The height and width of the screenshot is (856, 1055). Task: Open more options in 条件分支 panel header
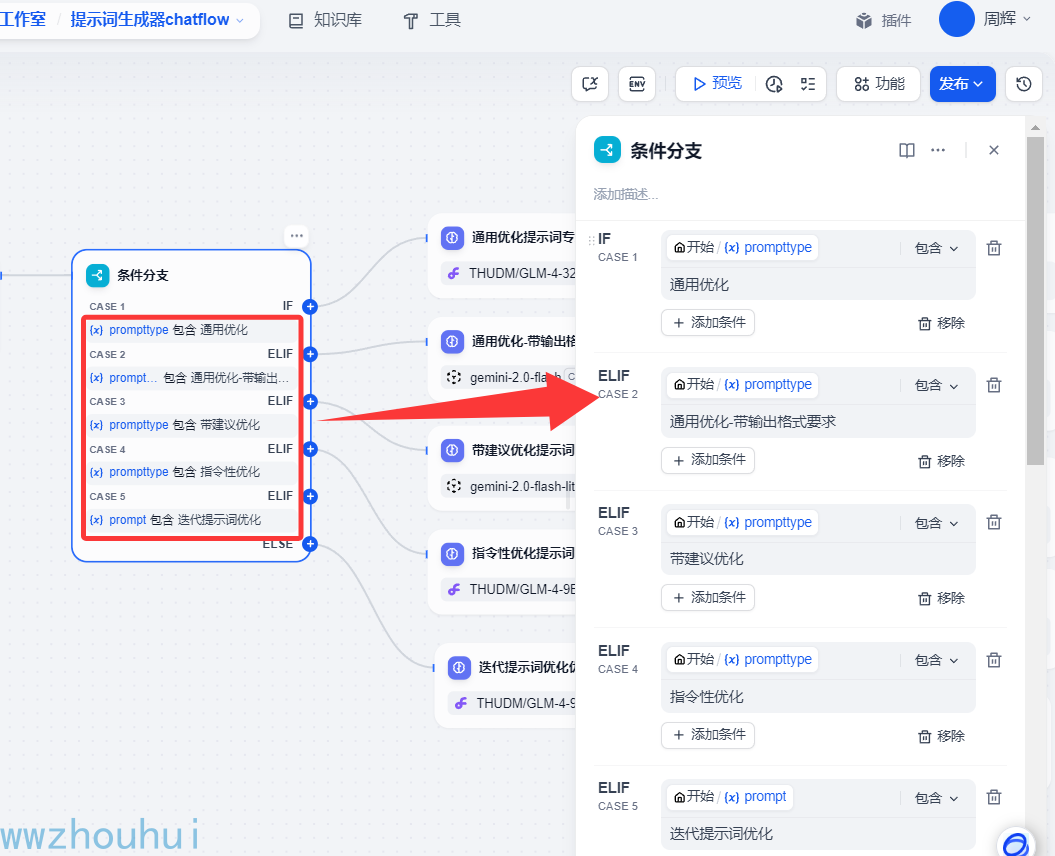point(937,150)
